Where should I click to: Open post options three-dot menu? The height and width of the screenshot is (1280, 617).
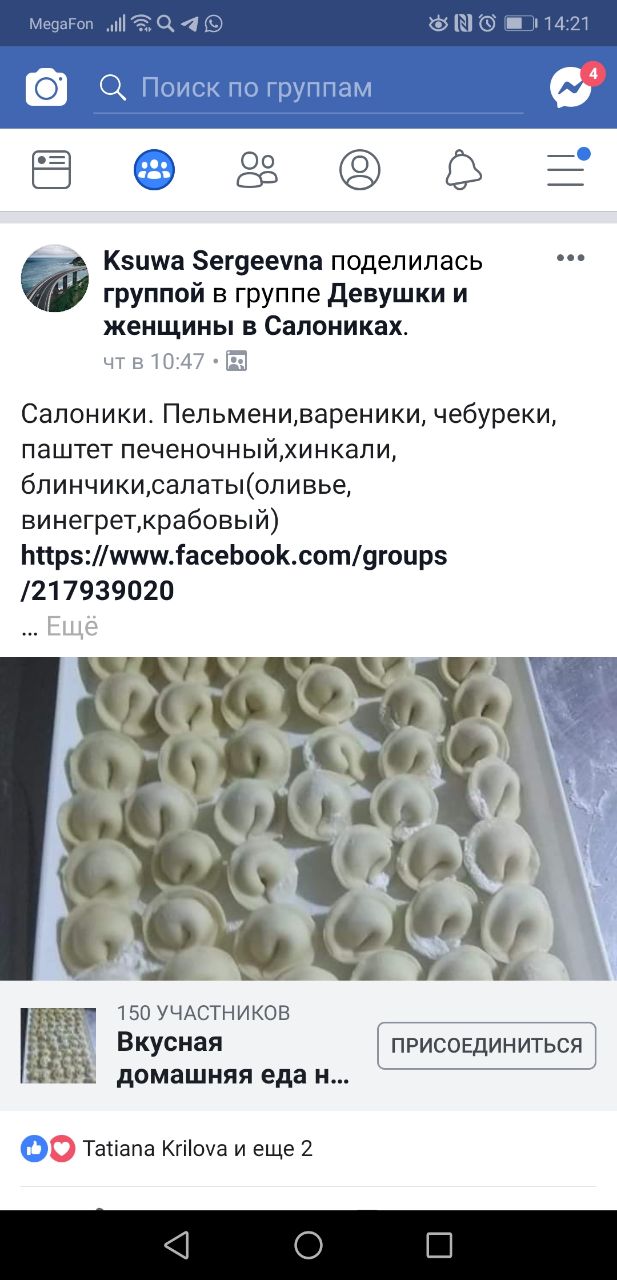(570, 258)
